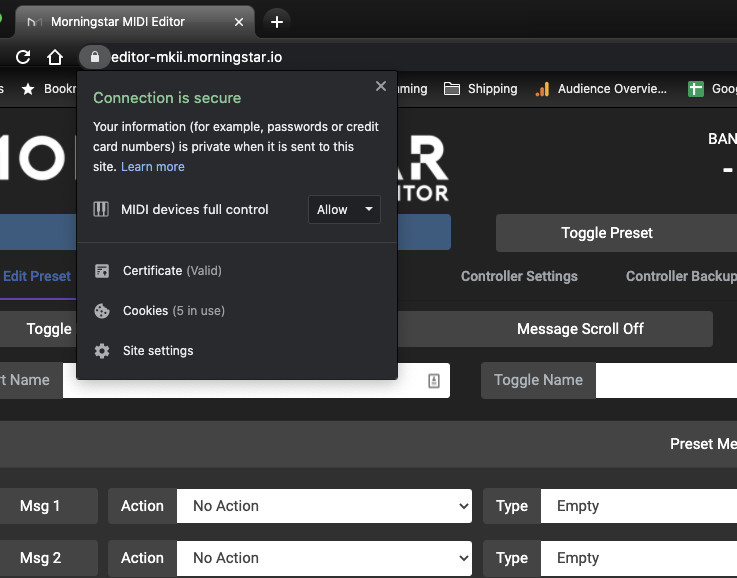Close the connection security popup

pos(380,87)
